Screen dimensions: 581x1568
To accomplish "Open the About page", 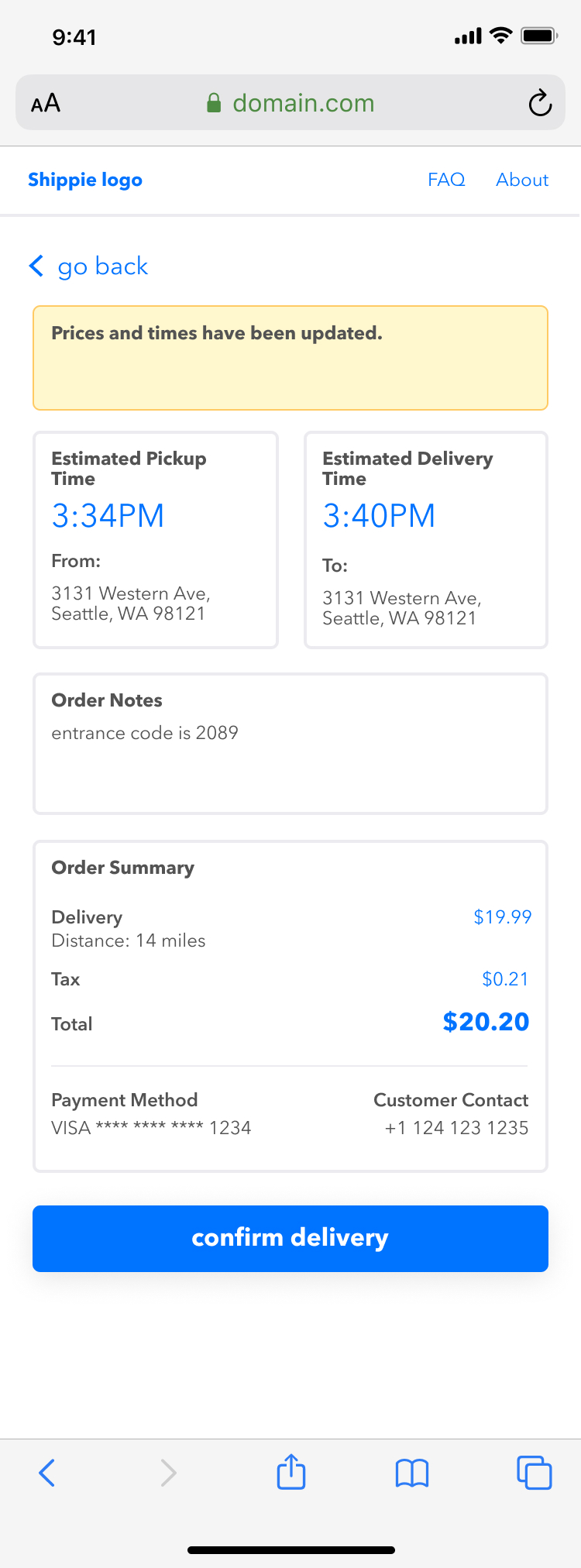I will (522, 180).
